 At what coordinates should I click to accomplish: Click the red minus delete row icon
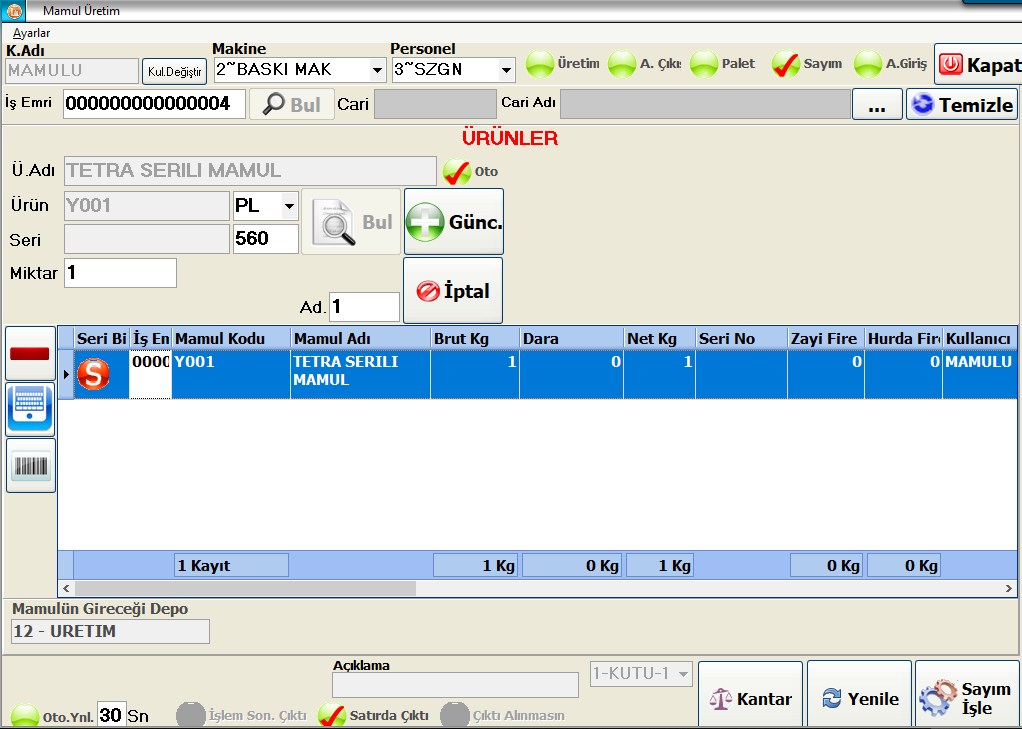[30, 353]
